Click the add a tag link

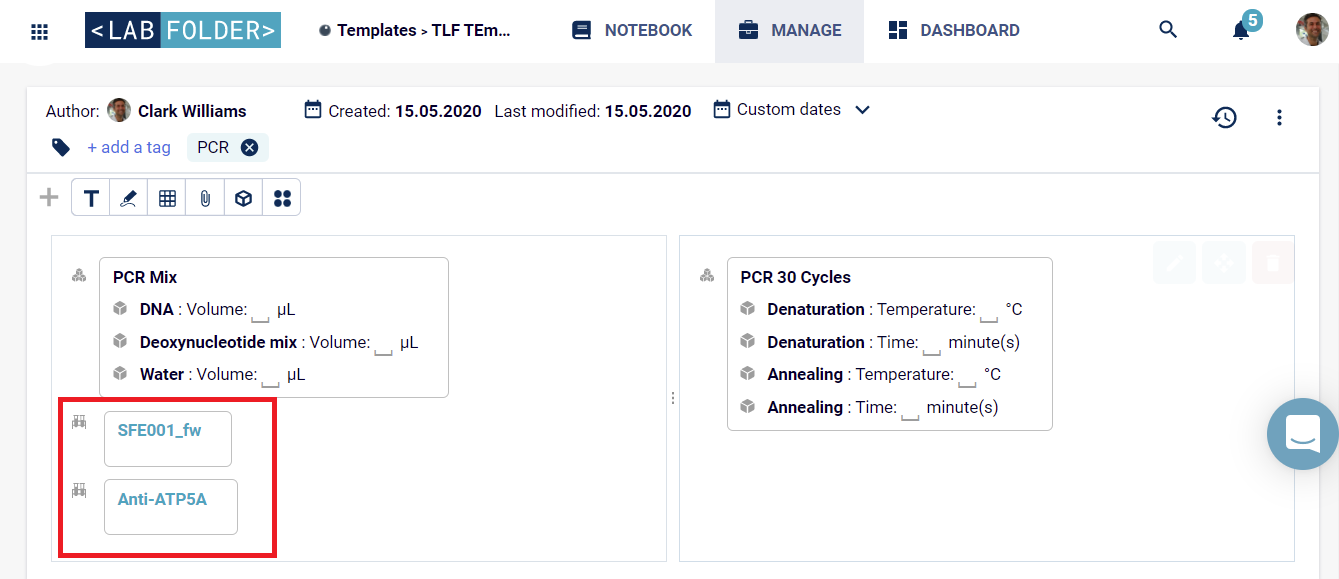(129, 148)
